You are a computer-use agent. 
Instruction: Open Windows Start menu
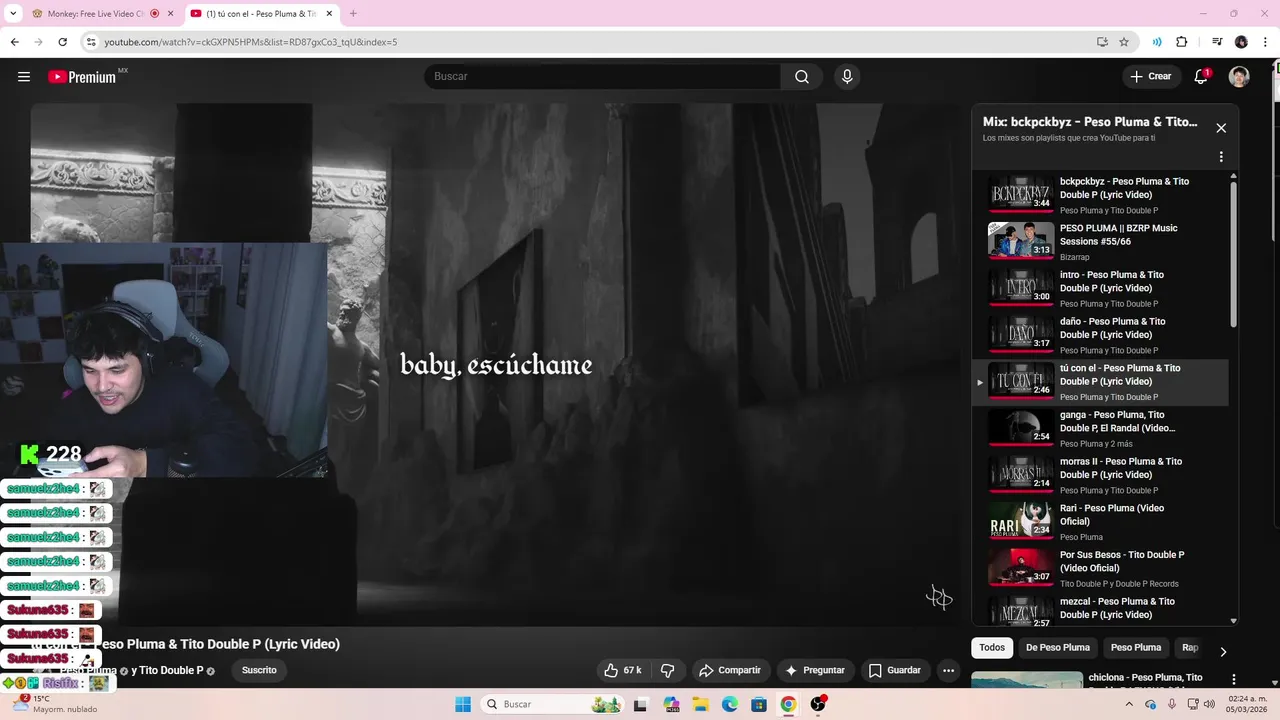(x=463, y=704)
